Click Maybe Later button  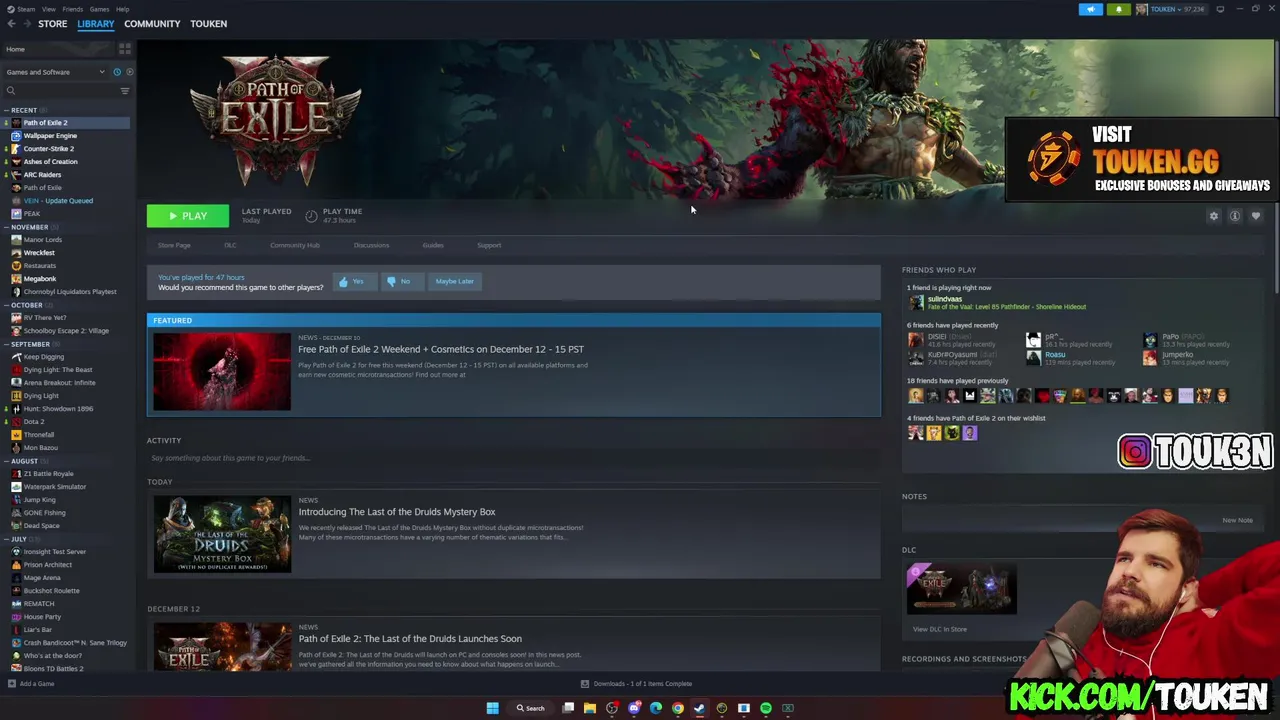click(454, 282)
